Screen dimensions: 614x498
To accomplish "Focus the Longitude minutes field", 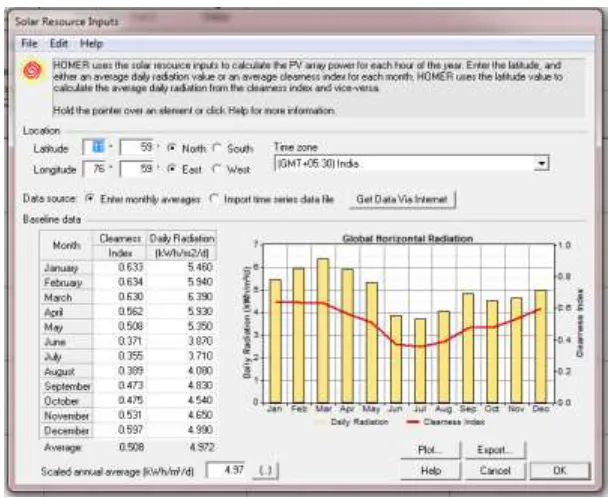I will coord(137,169).
